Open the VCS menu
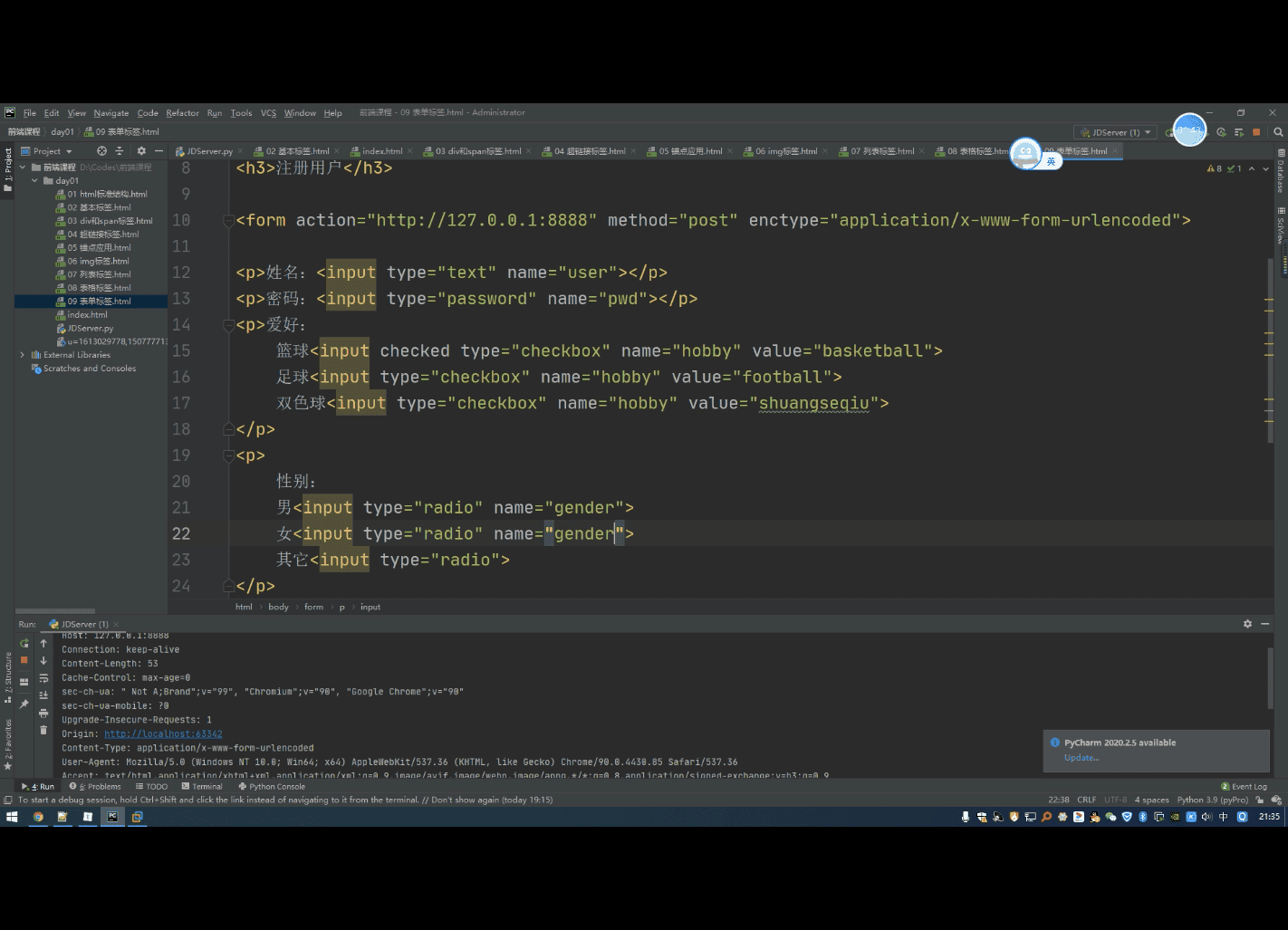Image resolution: width=1288 pixels, height=930 pixels. 268,113
